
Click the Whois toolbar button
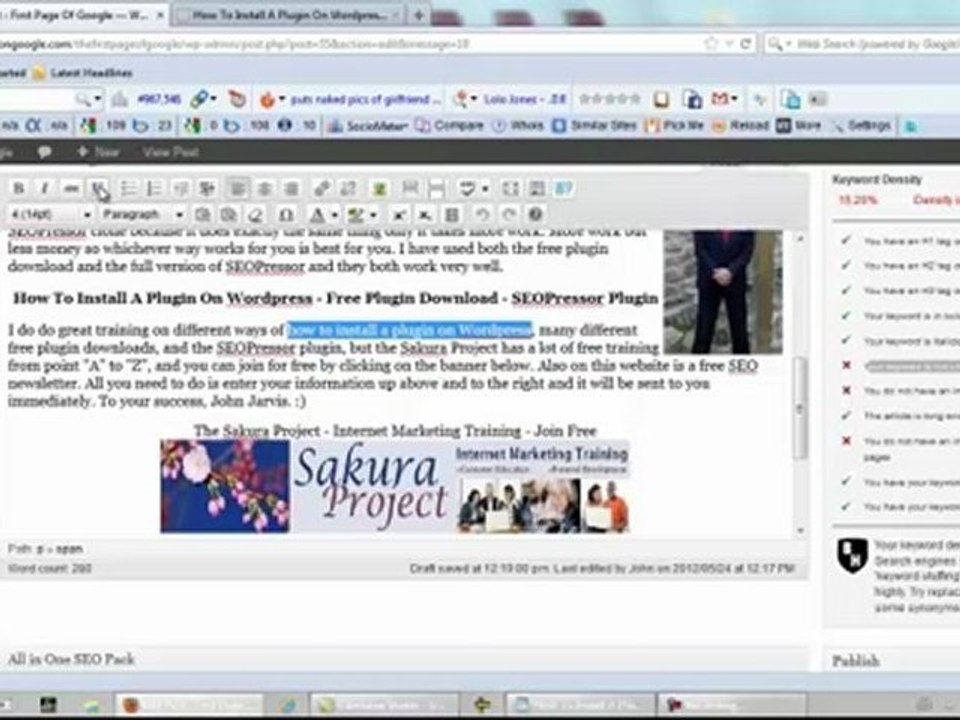(x=518, y=126)
